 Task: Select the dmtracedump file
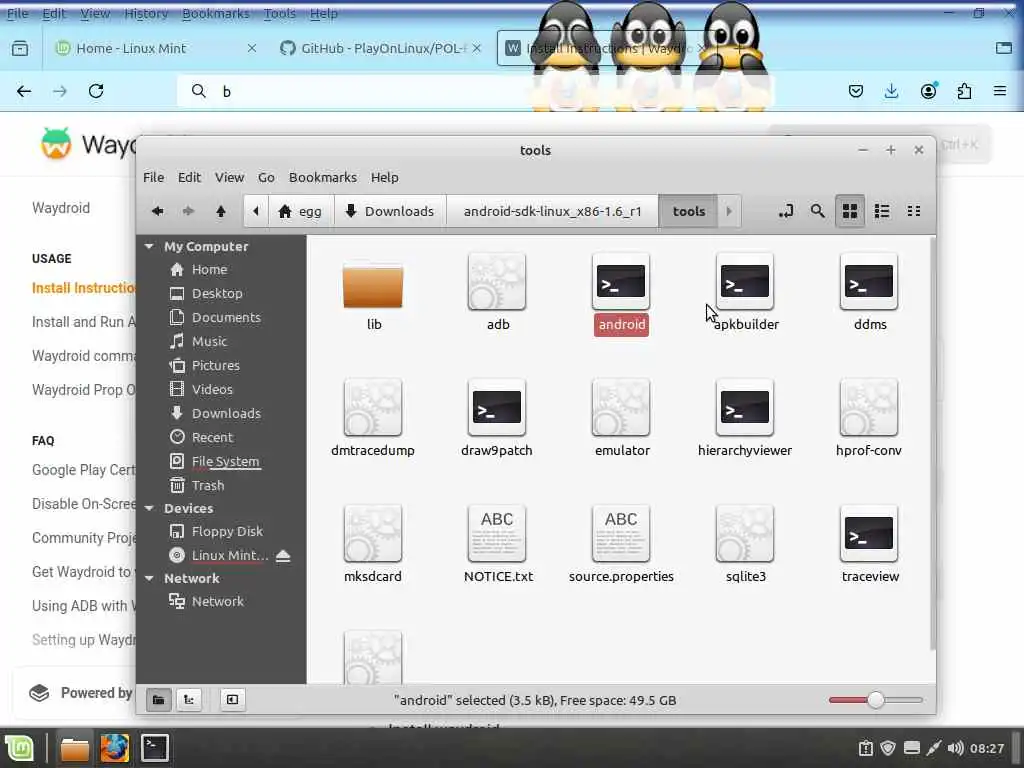pos(373,408)
